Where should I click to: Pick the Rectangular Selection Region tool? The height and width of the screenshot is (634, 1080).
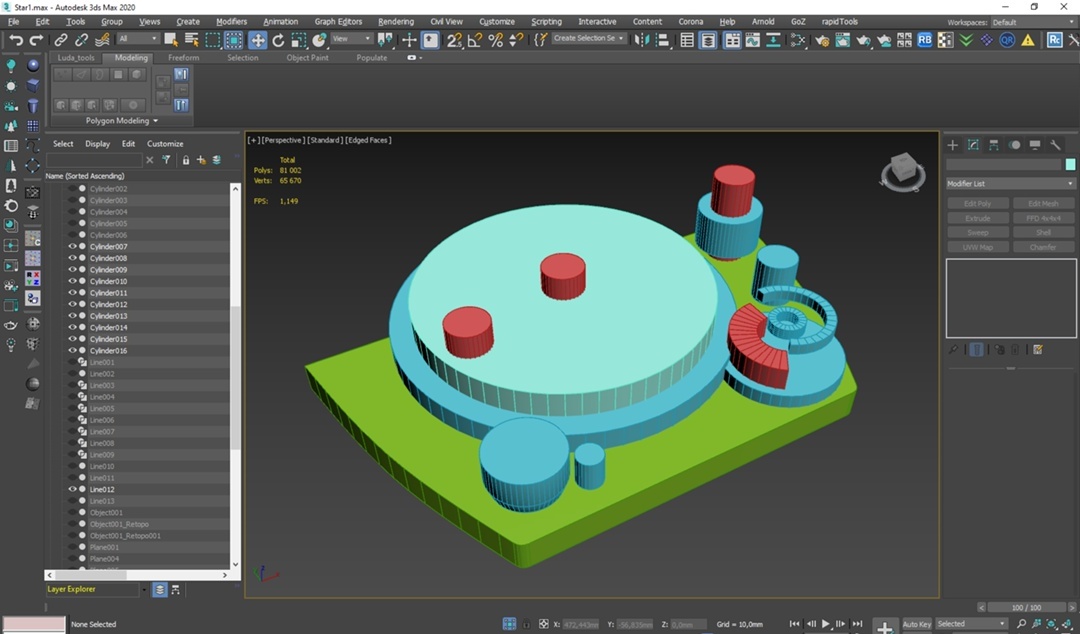tap(213, 40)
